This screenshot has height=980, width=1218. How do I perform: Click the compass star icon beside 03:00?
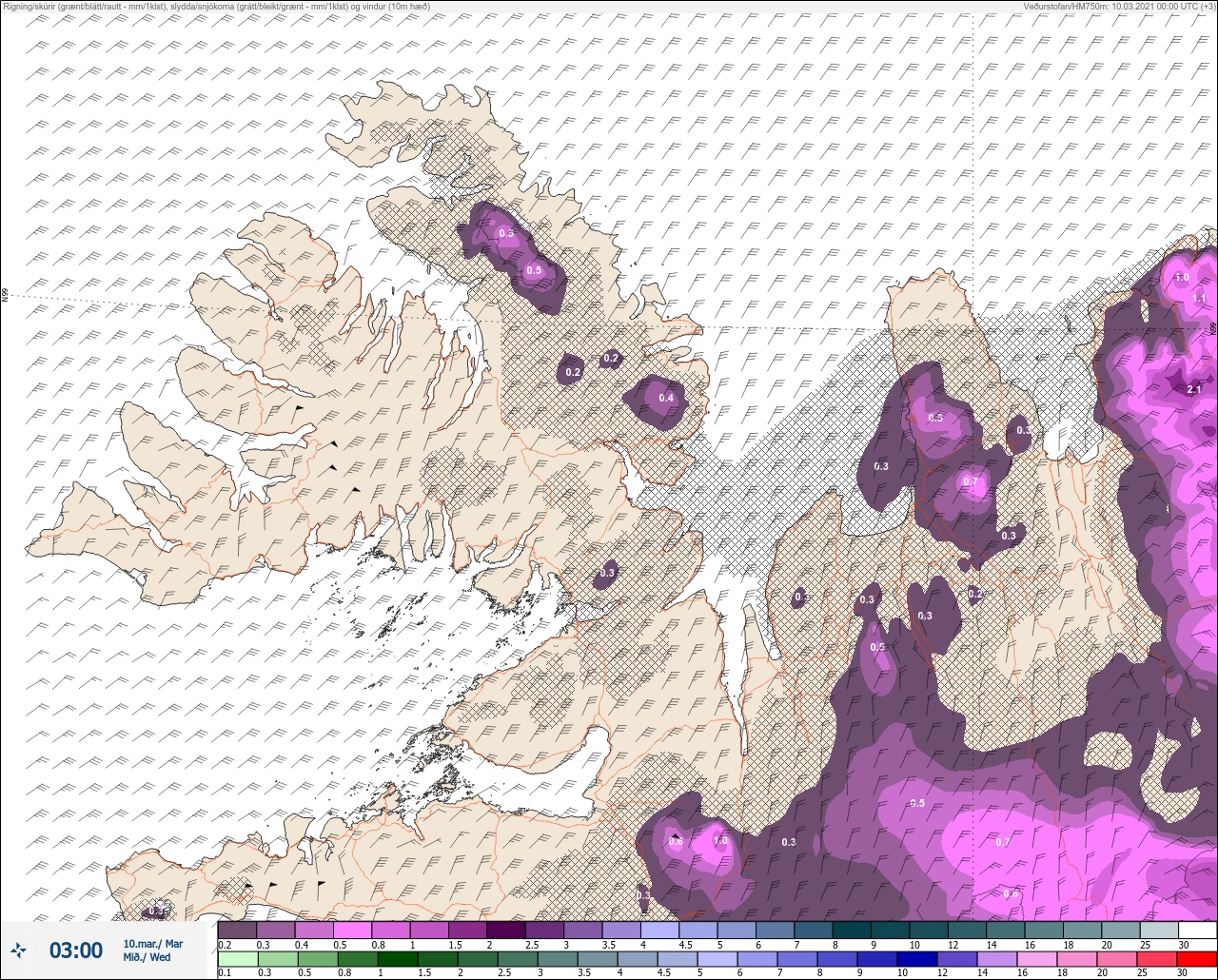[19, 950]
